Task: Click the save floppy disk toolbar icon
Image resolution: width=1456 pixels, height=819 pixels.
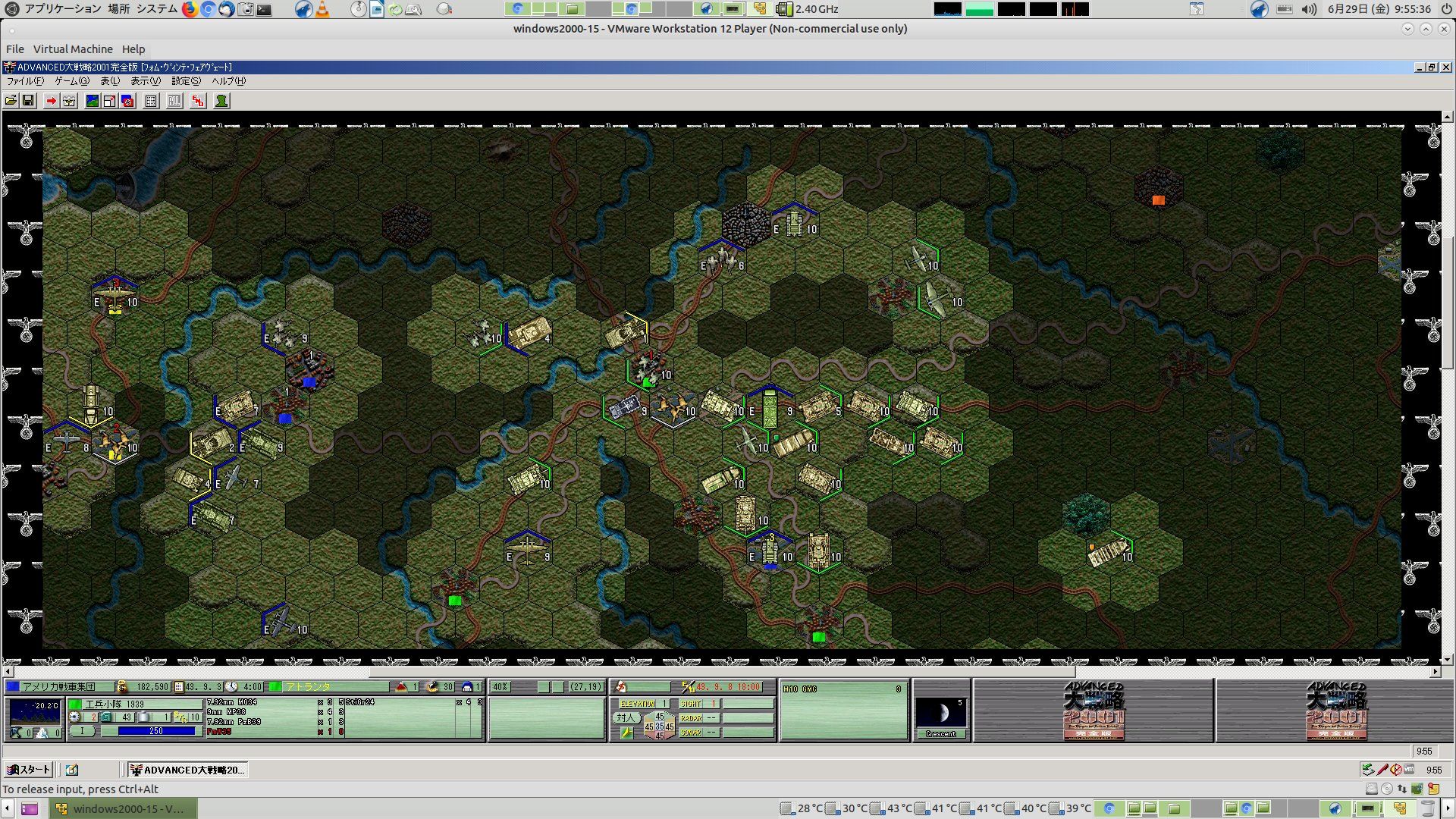Action: click(28, 101)
